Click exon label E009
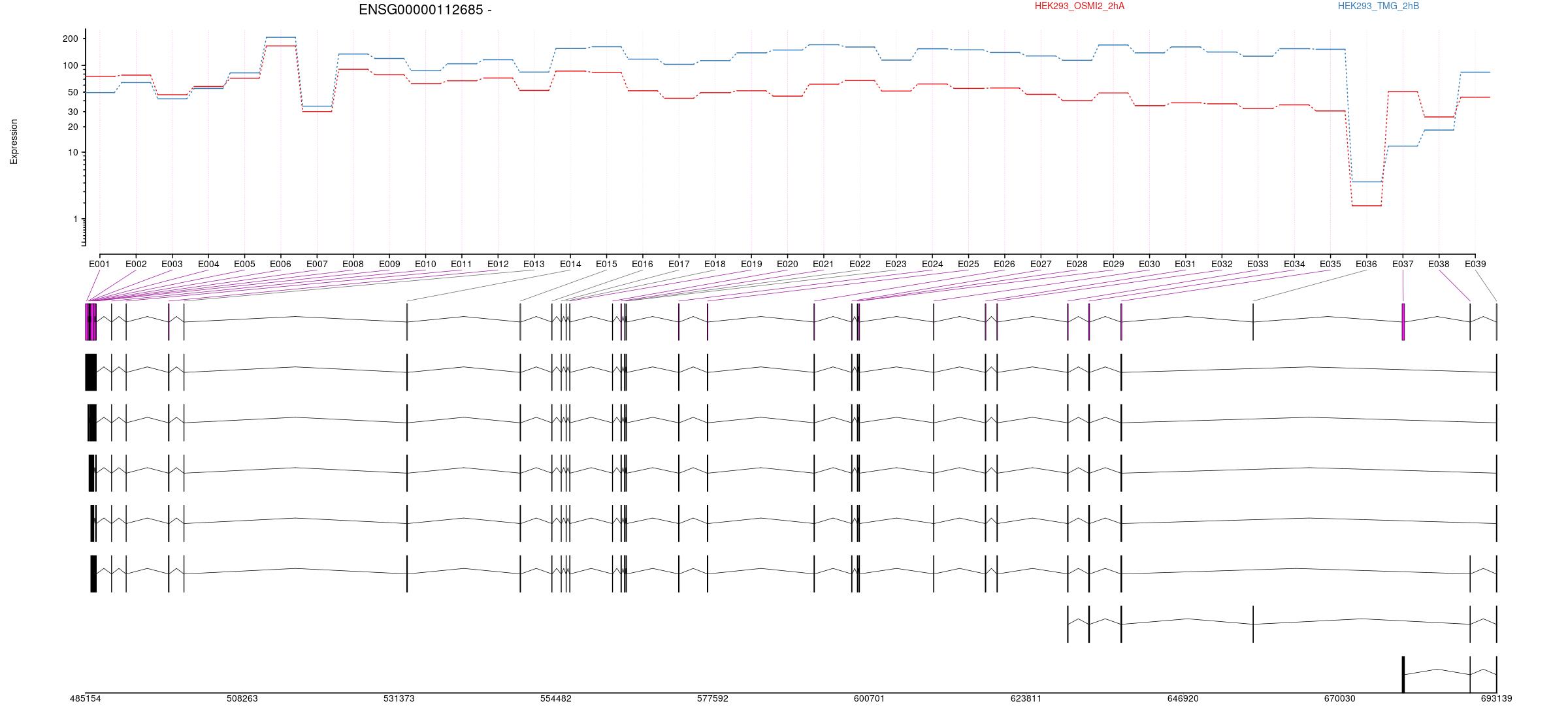The width and height of the screenshot is (1568, 712). (x=389, y=264)
